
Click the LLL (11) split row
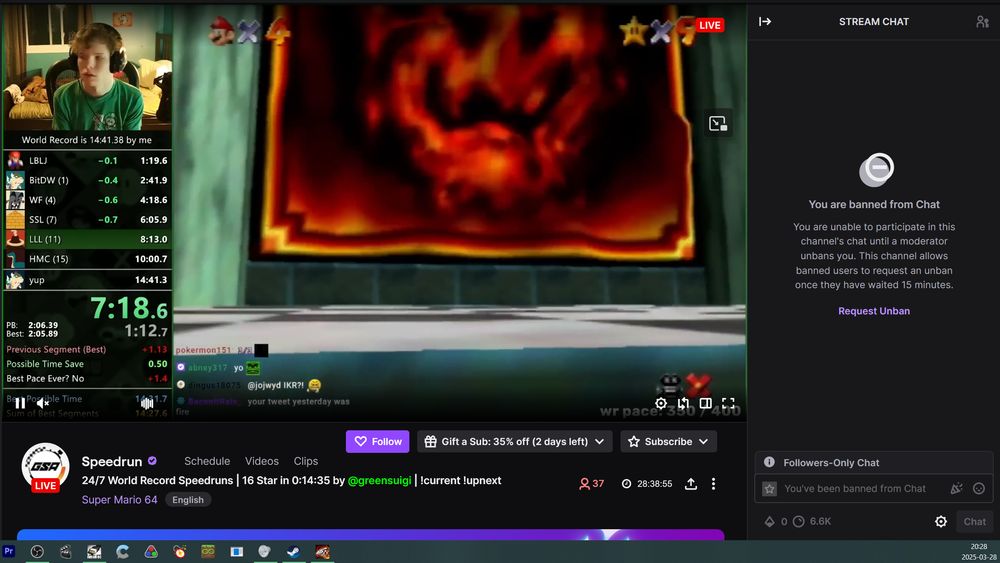point(87,239)
